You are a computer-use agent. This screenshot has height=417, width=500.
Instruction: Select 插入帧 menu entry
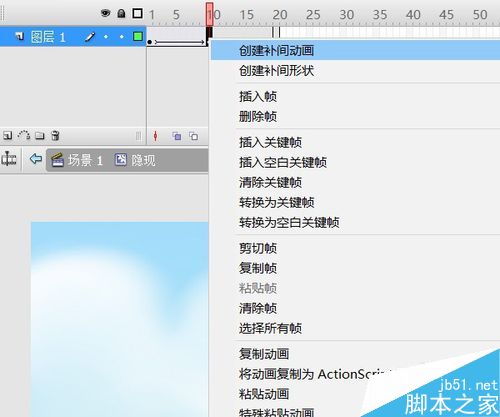355,96
